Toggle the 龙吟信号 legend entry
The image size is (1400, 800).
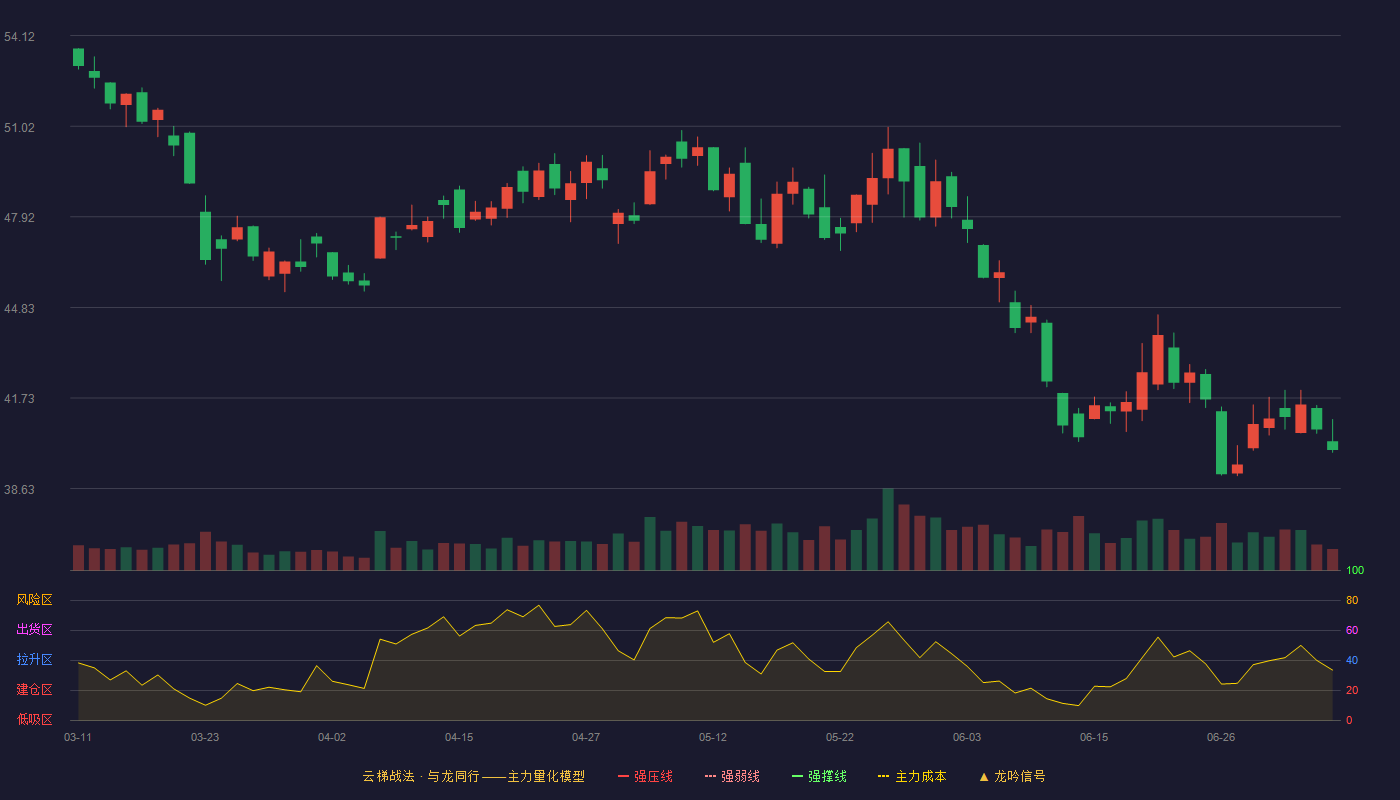point(1012,776)
